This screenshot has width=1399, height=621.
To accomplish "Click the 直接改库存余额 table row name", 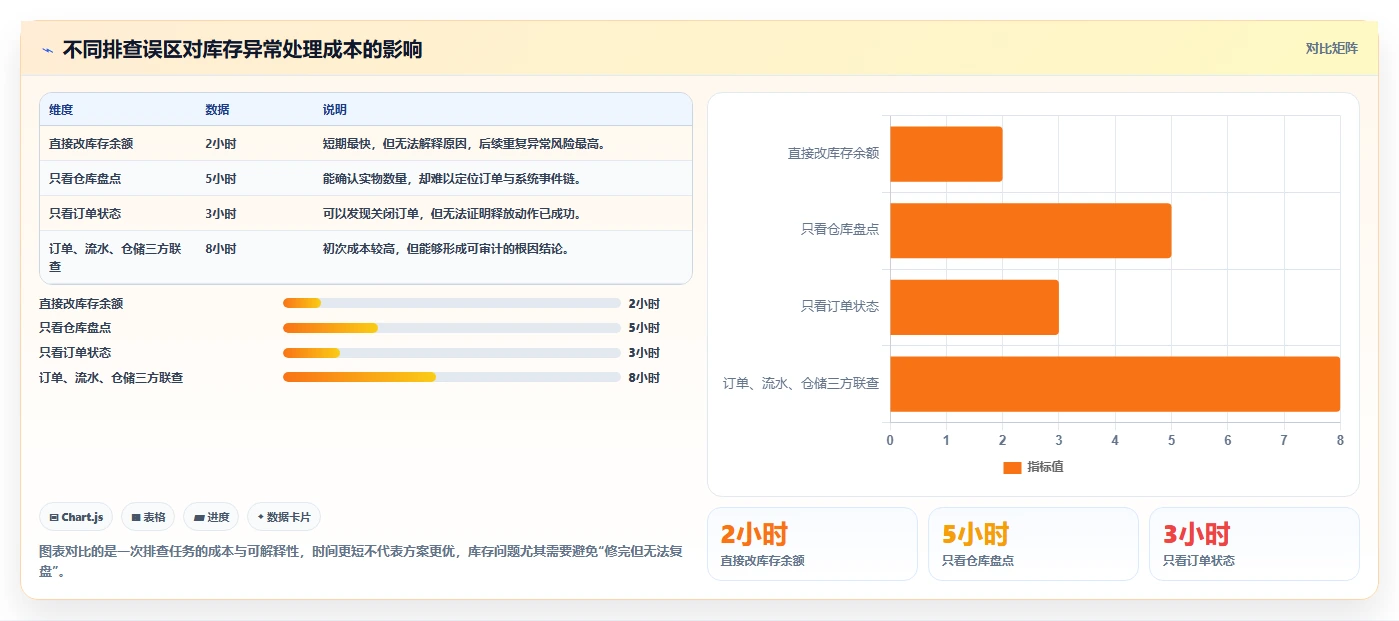I will click(x=91, y=144).
